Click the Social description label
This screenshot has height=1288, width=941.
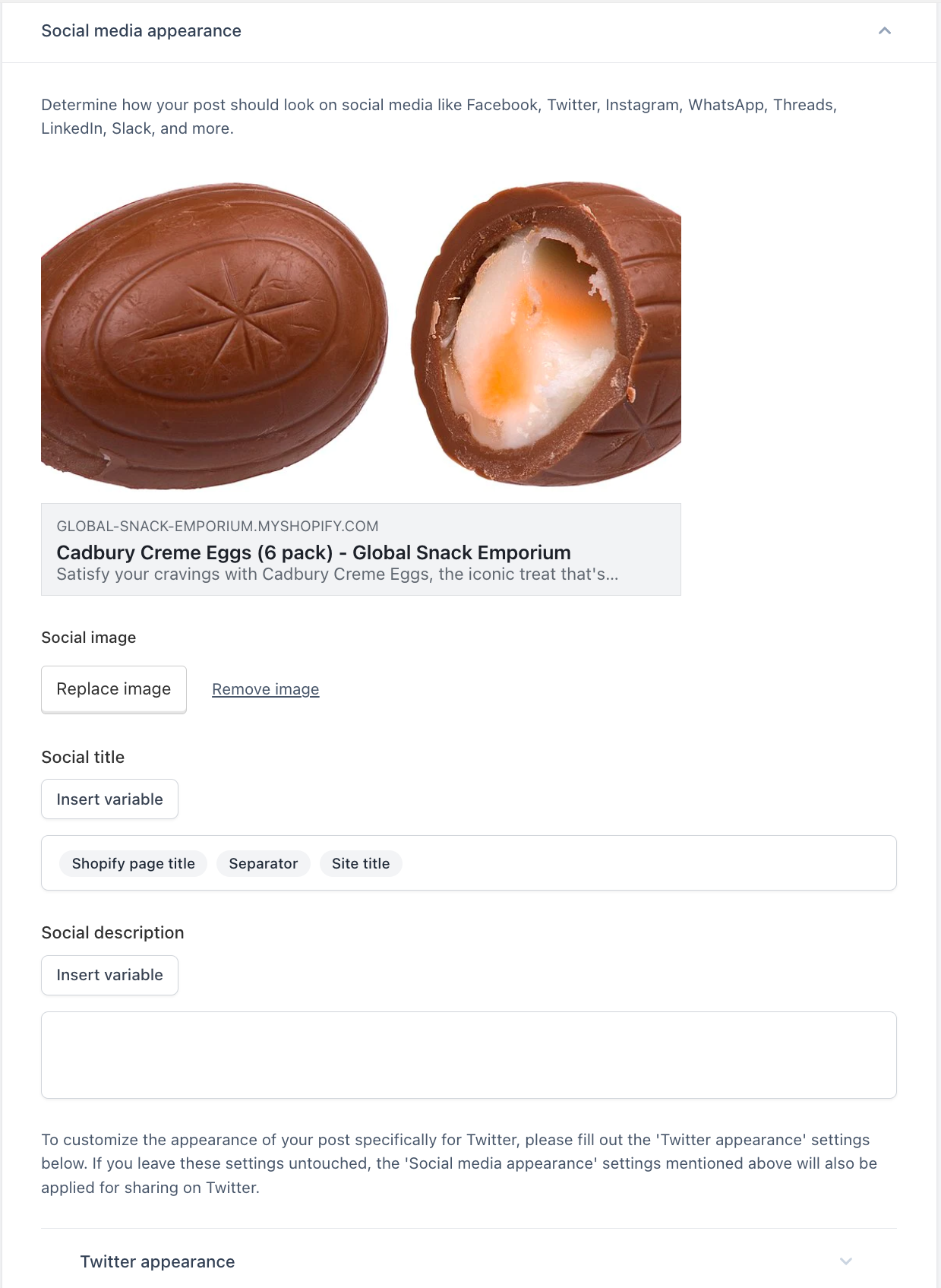112,932
